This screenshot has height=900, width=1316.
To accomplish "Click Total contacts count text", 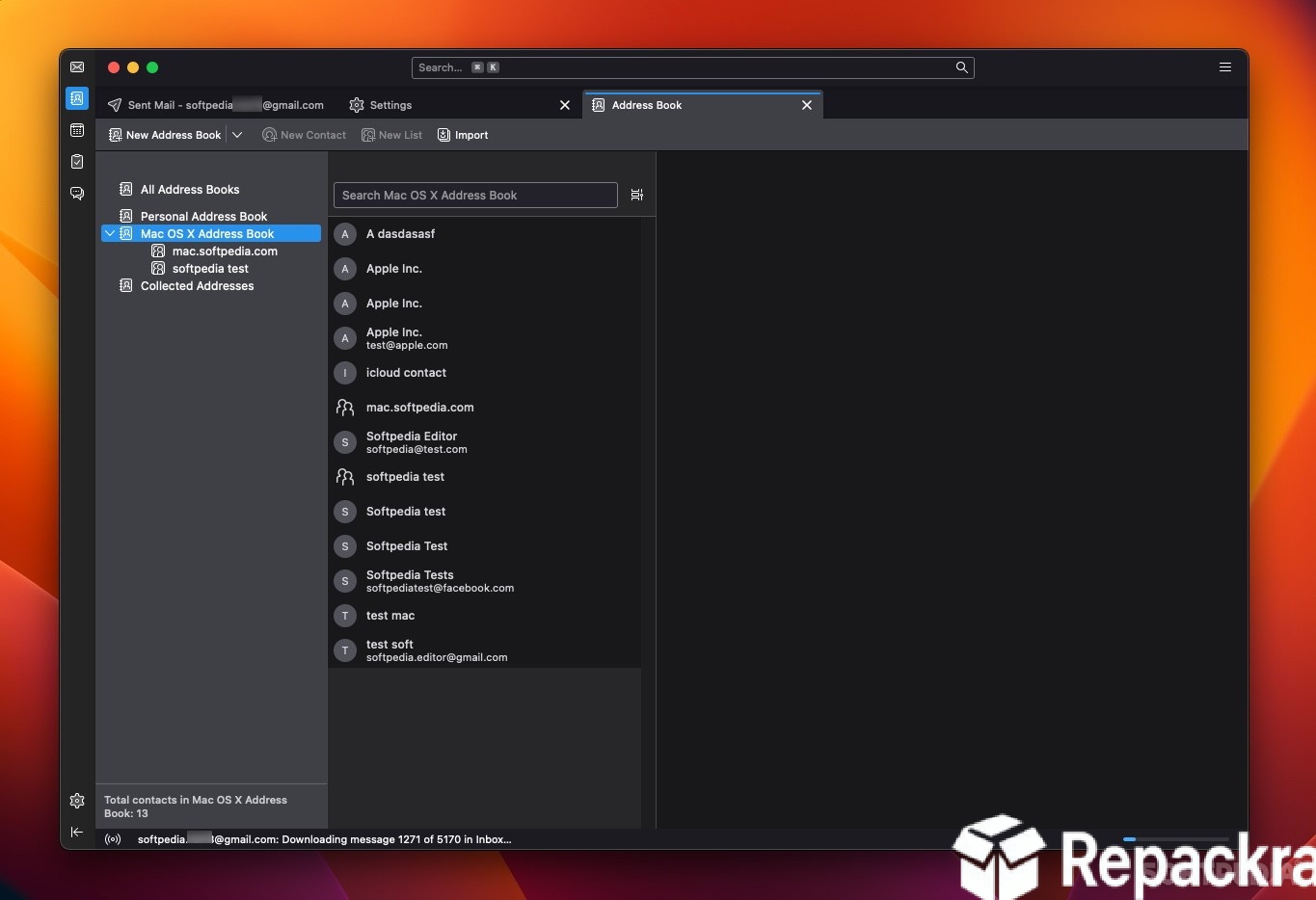I will [196, 807].
